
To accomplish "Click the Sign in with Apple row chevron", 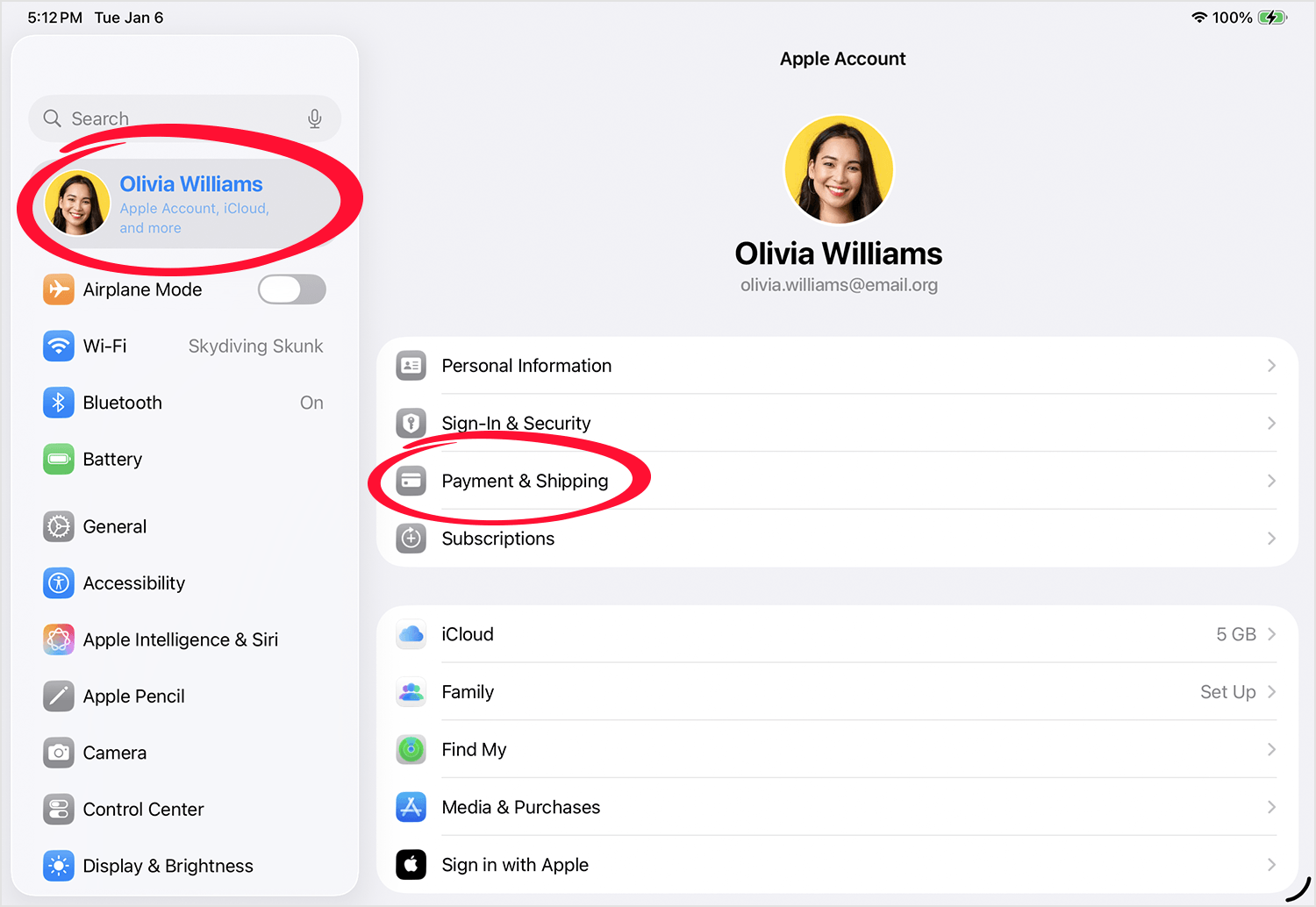I will (x=1271, y=865).
